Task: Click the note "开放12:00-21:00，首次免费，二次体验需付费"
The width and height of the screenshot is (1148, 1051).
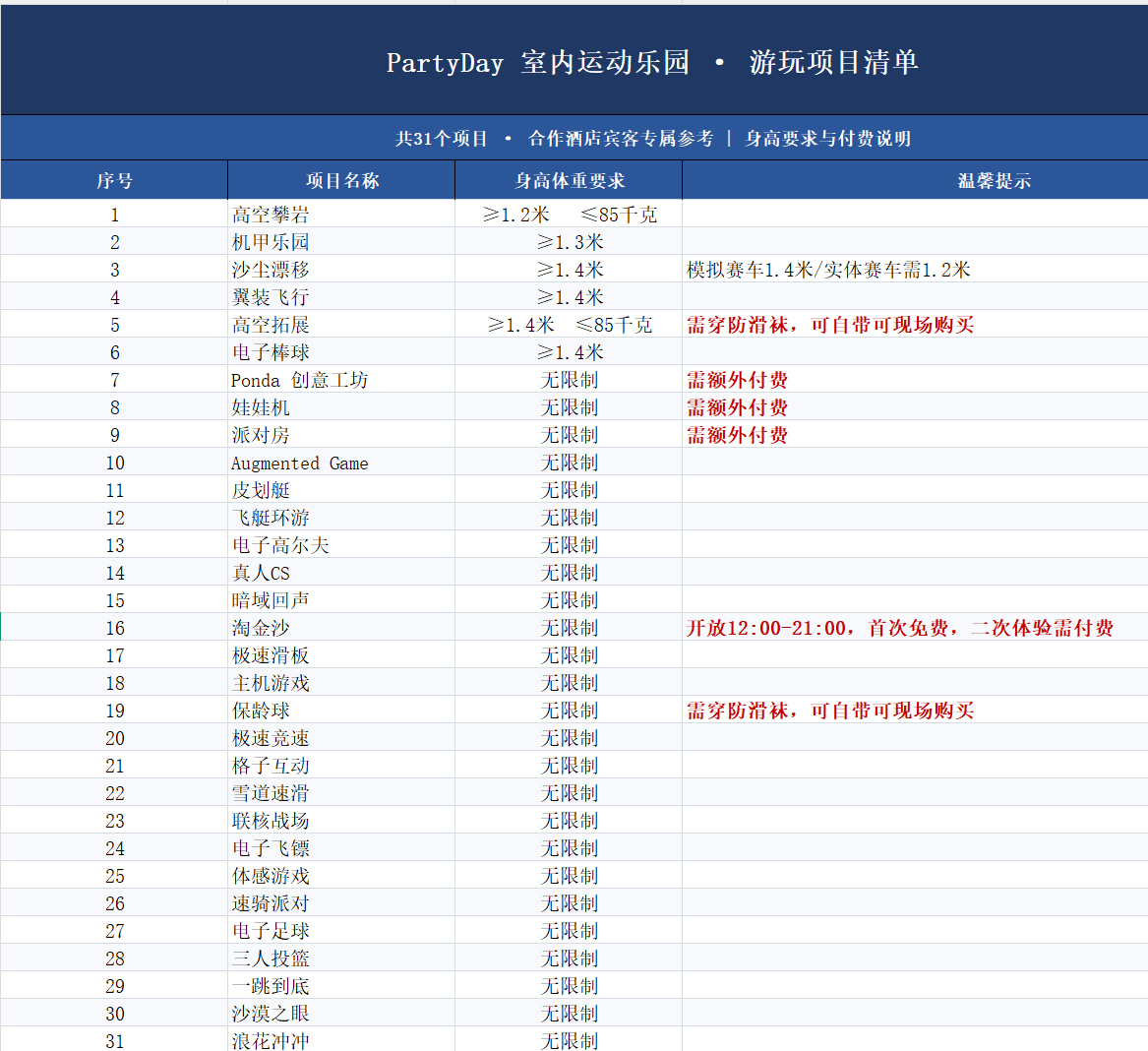Action: pos(900,629)
